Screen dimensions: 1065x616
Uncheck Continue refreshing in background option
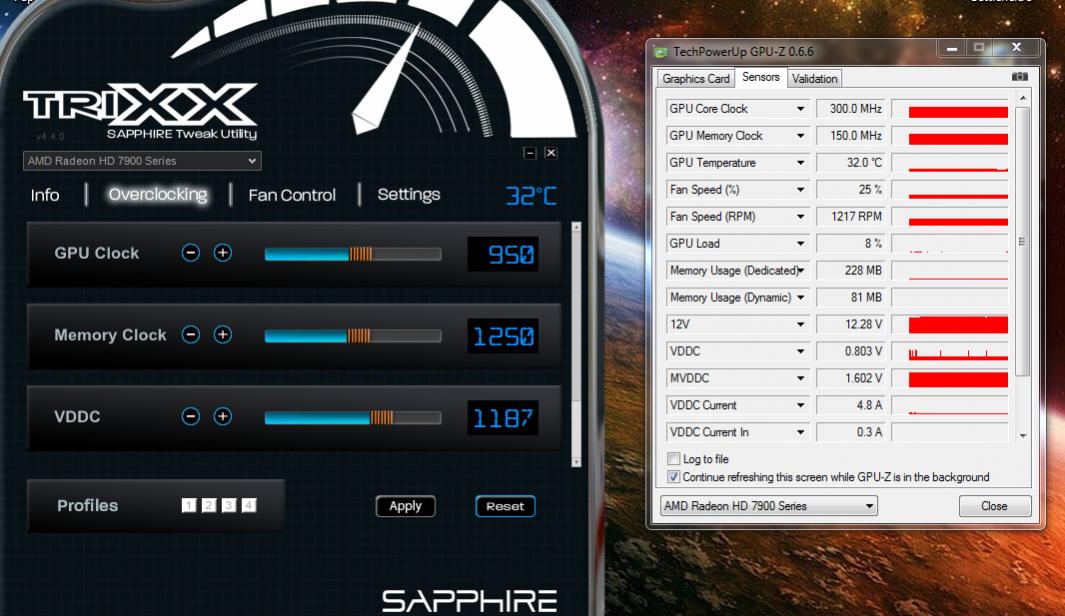pyautogui.click(x=674, y=477)
